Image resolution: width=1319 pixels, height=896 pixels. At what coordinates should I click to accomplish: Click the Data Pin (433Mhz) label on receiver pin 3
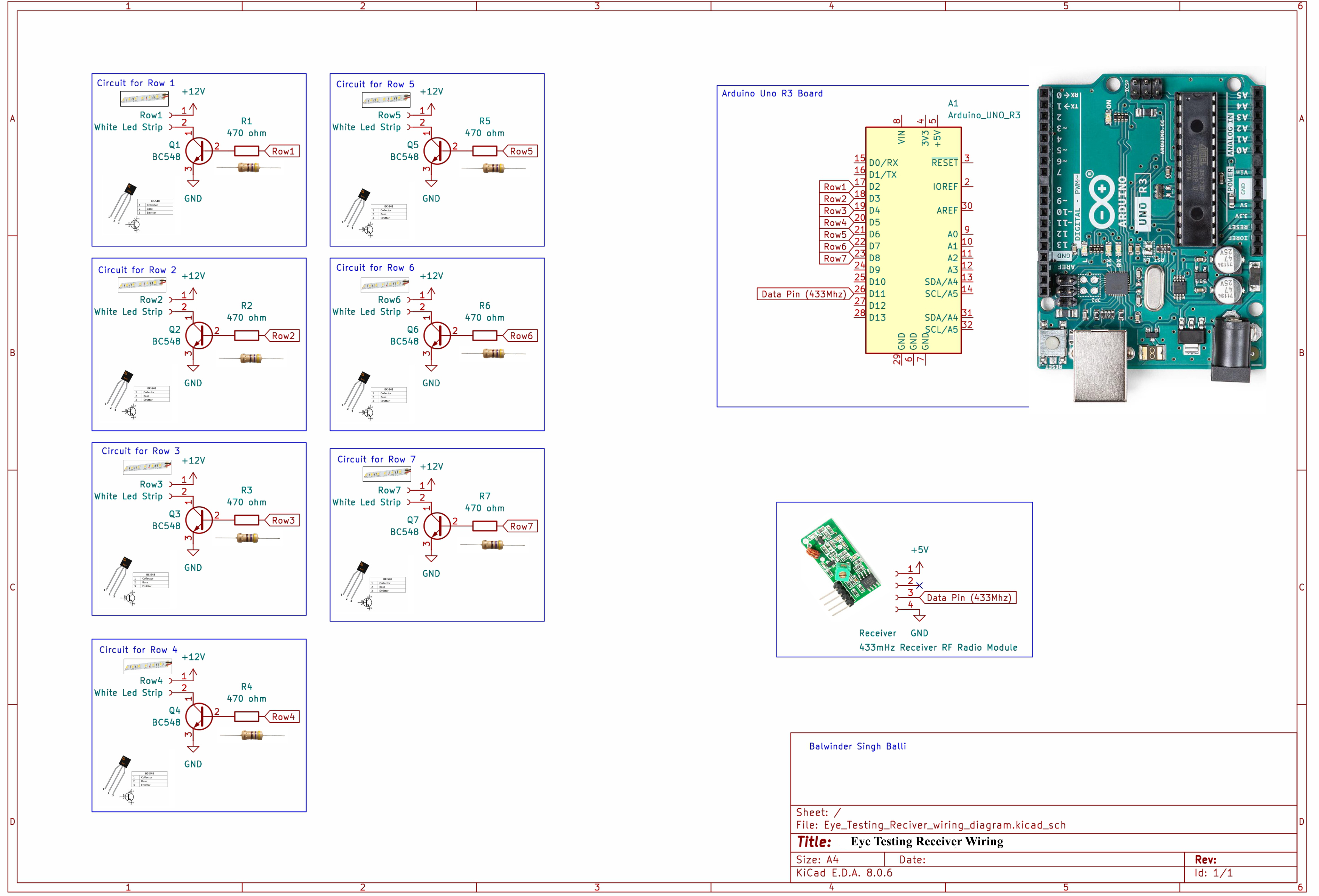(968, 598)
